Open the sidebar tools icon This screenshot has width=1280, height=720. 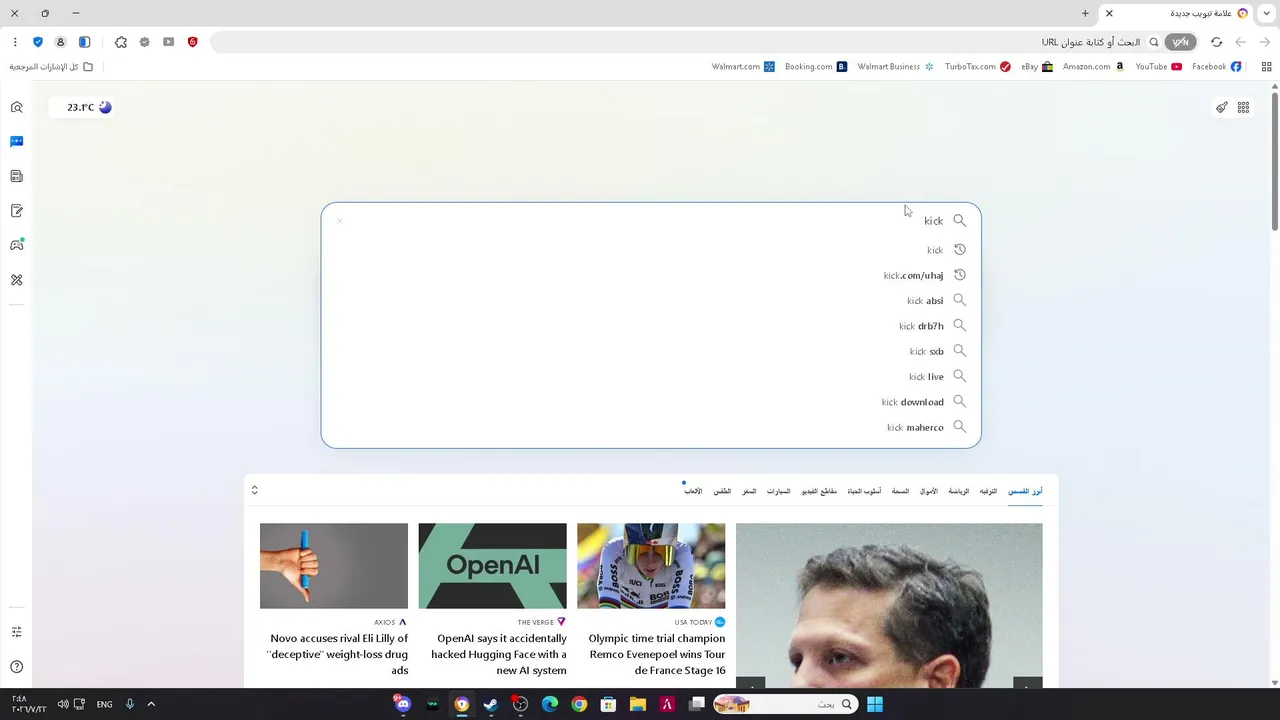[16, 280]
